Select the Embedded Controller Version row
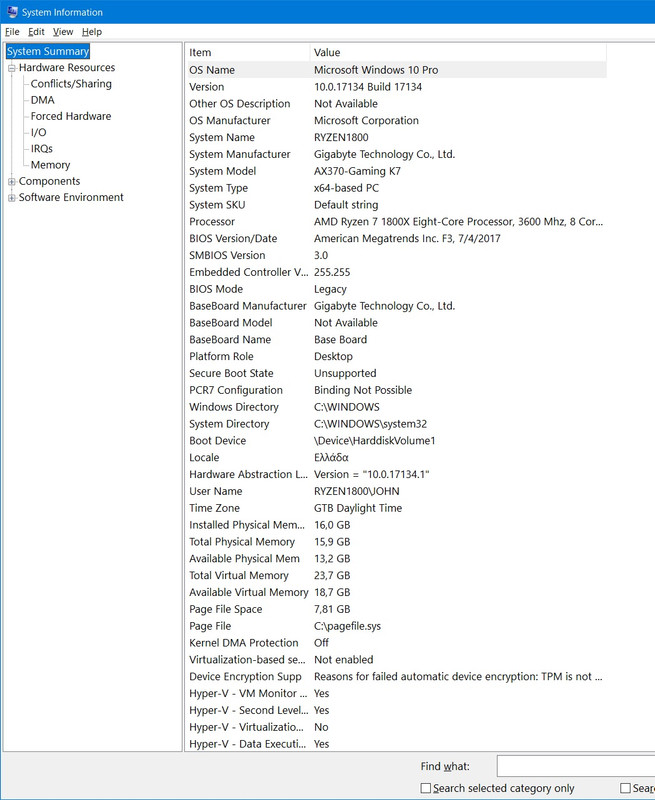Viewport: 655px width, 800px height. pos(397,272)
